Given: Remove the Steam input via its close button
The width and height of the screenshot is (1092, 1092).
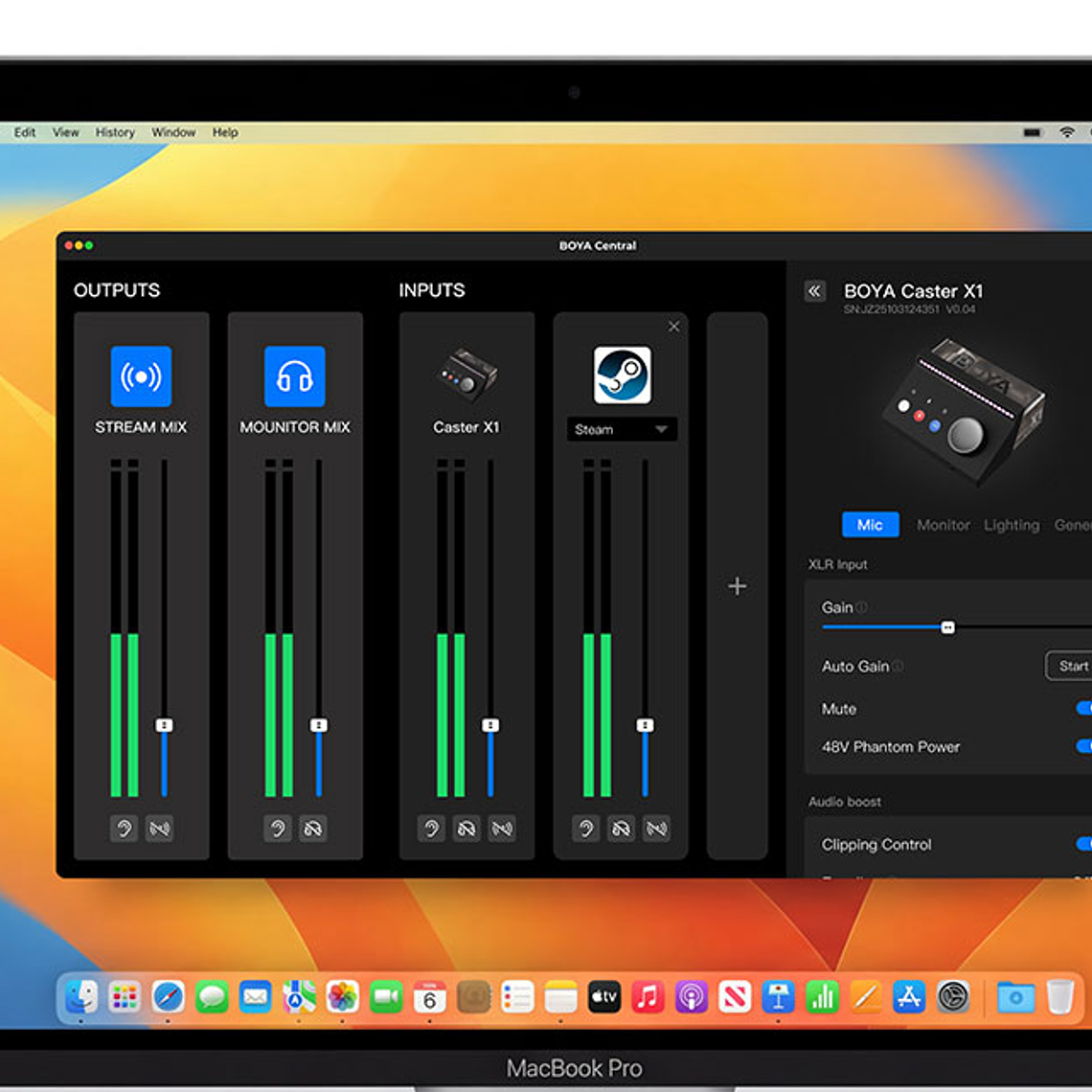Looking at the screenshot, I should (x=674, y=326).
